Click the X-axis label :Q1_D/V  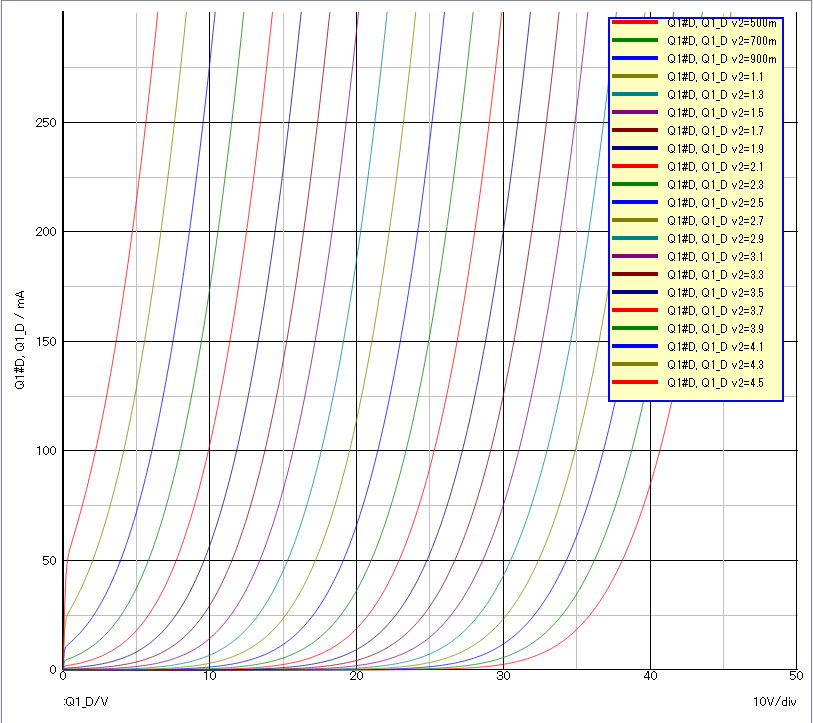[86, 702]
